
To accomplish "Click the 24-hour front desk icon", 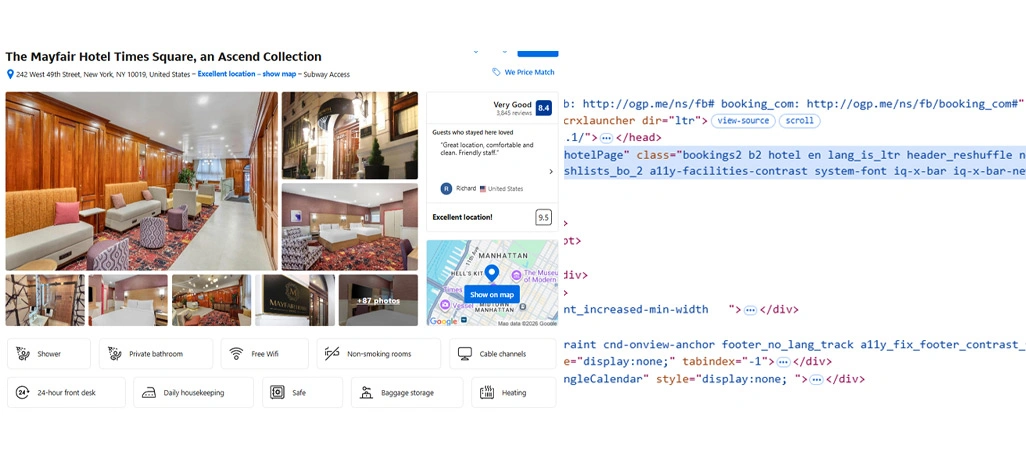I will pyautogui.click(x=23, y=393).
